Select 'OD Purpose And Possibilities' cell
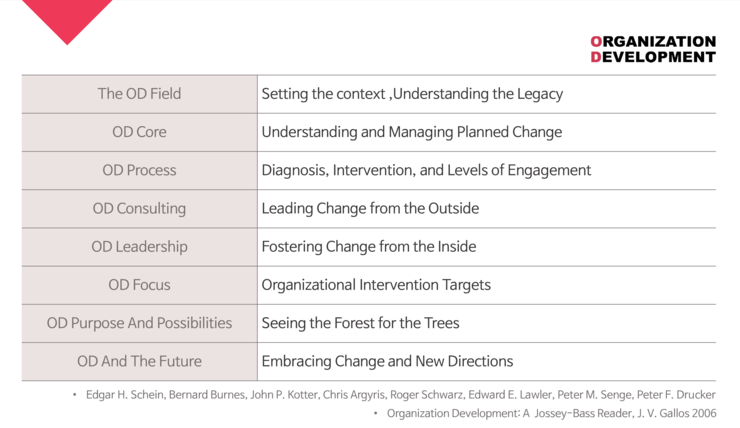The width and height of the screenshot is (740, 428). click(139, 323)
